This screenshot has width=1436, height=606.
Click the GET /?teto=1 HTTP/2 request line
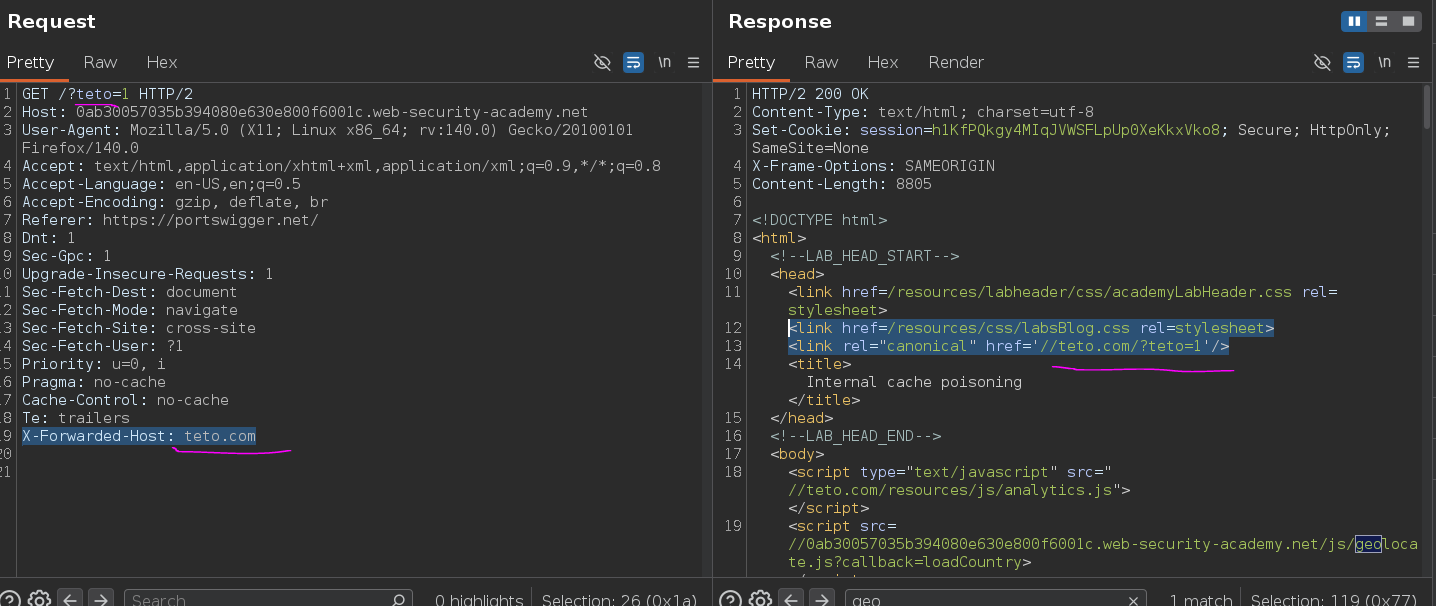coord(108,94)
